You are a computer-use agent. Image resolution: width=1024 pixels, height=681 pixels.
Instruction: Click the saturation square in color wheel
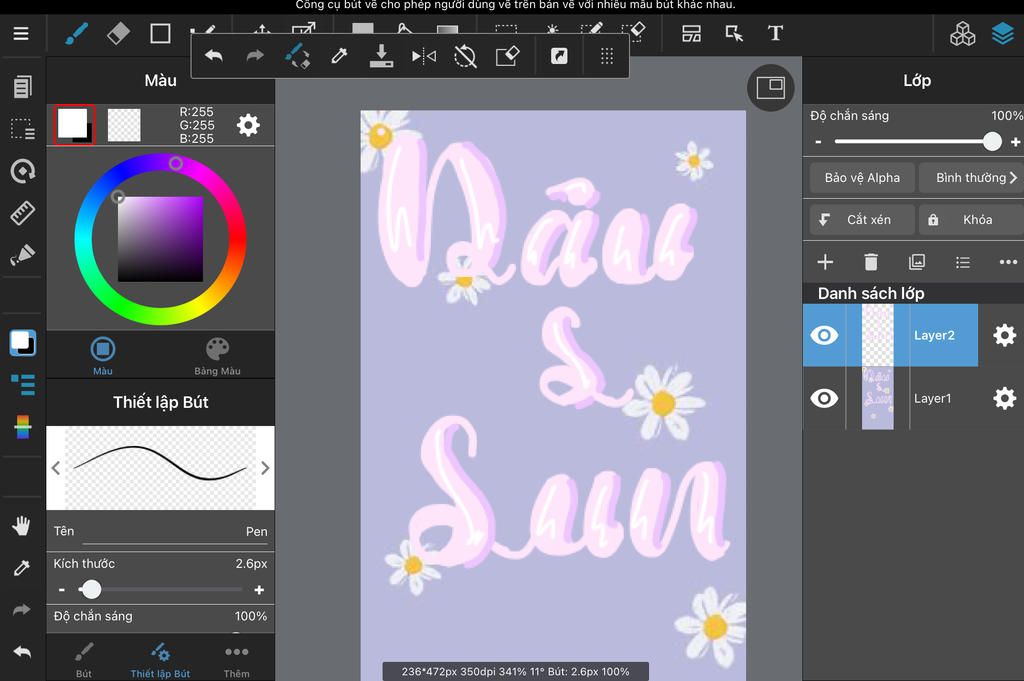tap(160, 239)
